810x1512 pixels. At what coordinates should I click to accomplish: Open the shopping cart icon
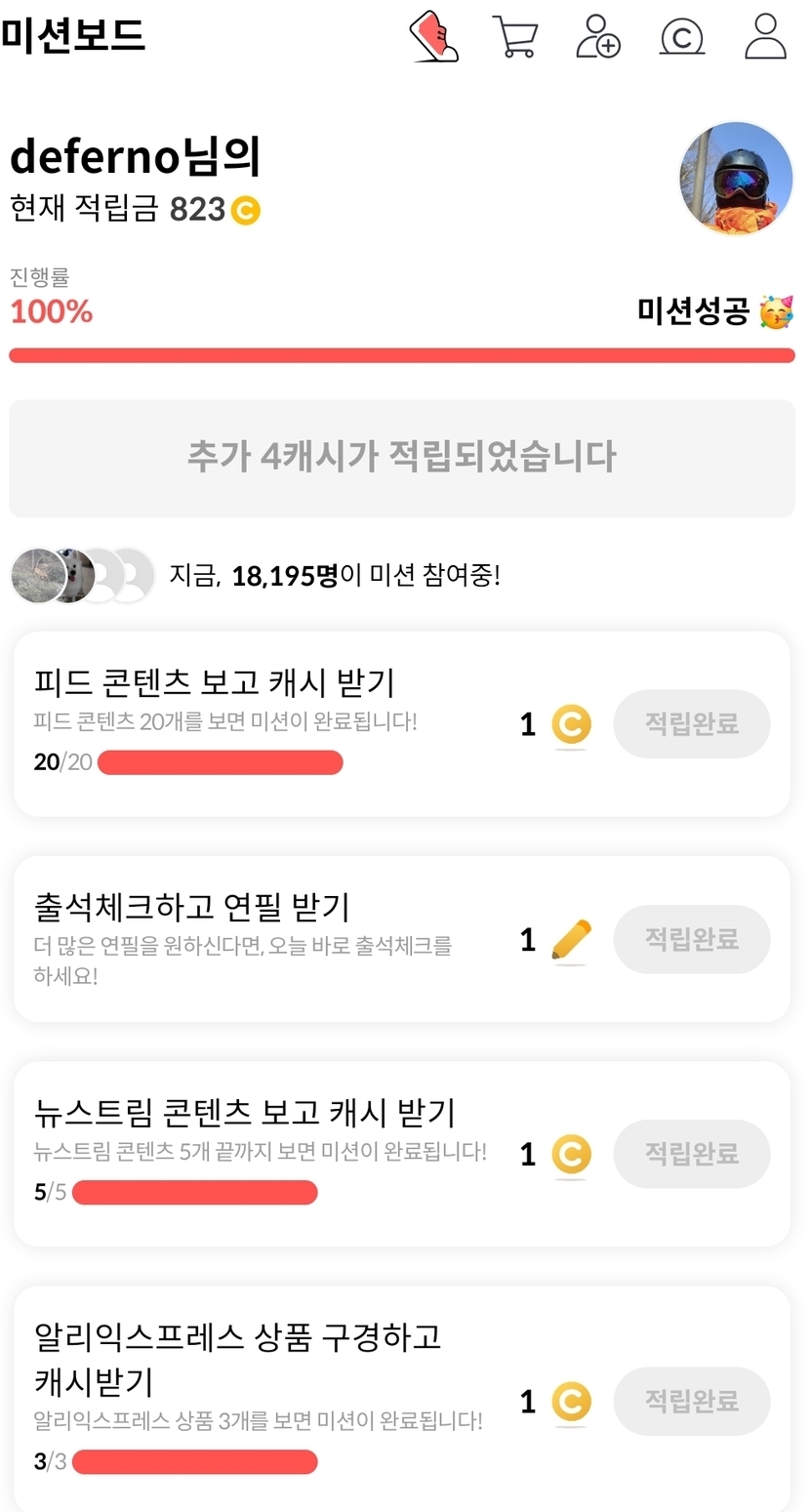click(514, 37)
